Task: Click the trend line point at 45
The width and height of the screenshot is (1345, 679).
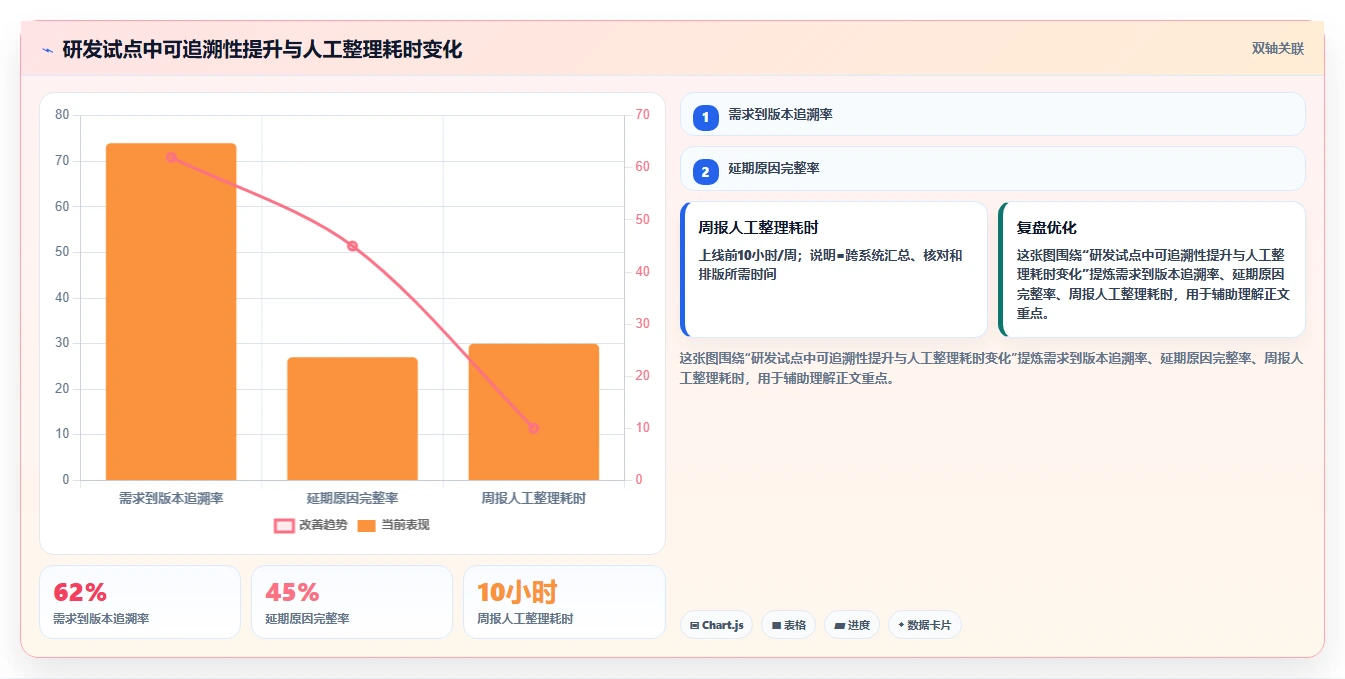Action: [352, 246]
